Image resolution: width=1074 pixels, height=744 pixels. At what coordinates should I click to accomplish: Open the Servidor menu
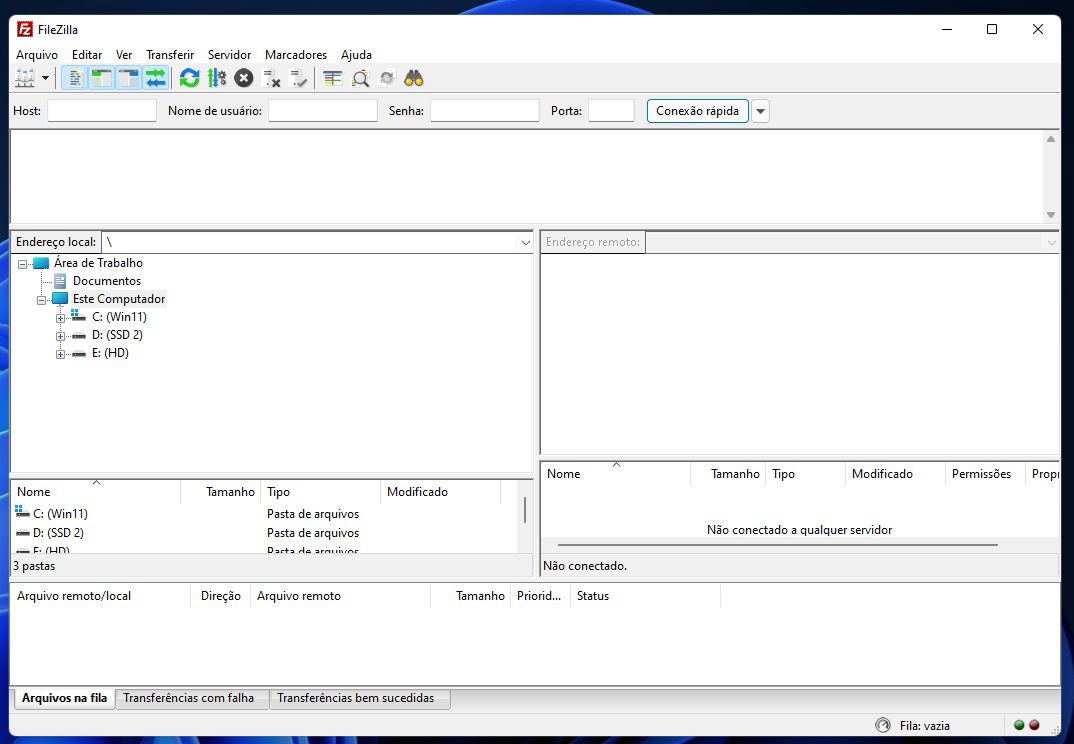point(229,55)
